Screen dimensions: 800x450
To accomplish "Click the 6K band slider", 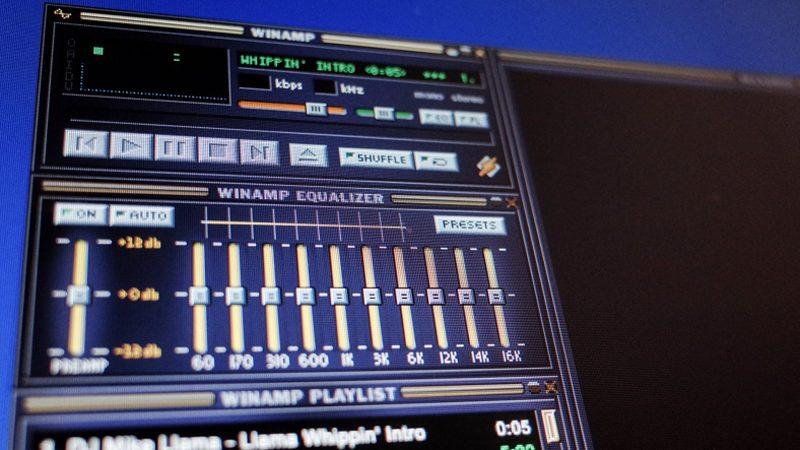I will (404, 296).
